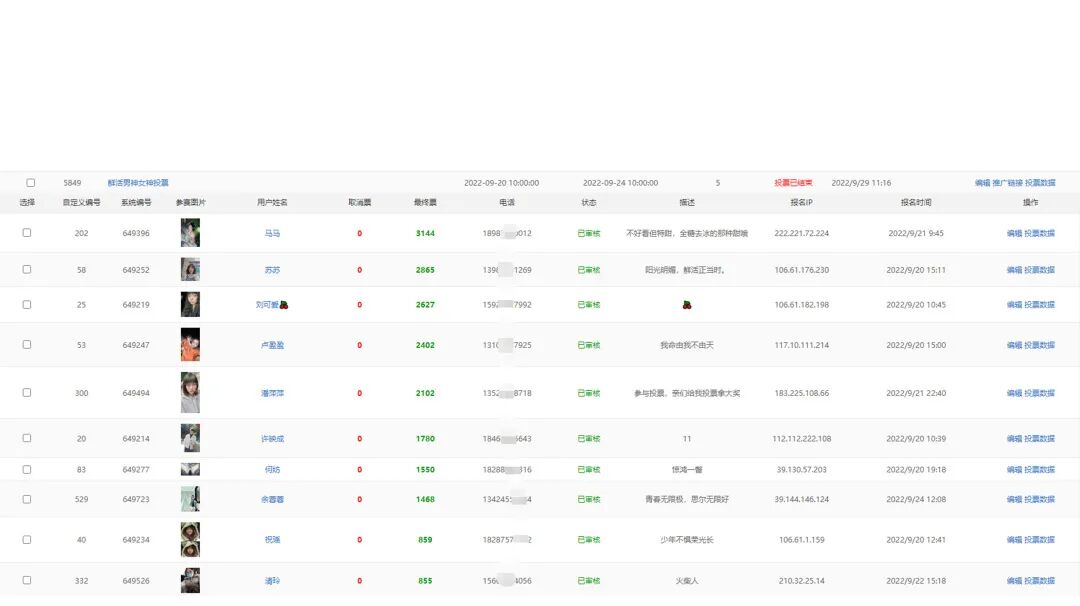Check the checkbox for 苏苏's row

click(x=27, y=269)
